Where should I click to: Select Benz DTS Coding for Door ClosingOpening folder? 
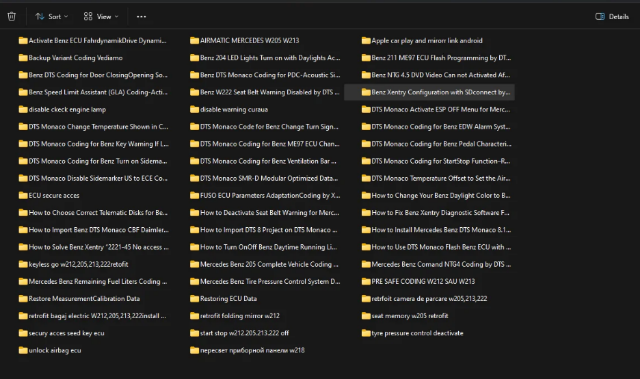pos(98,75)
